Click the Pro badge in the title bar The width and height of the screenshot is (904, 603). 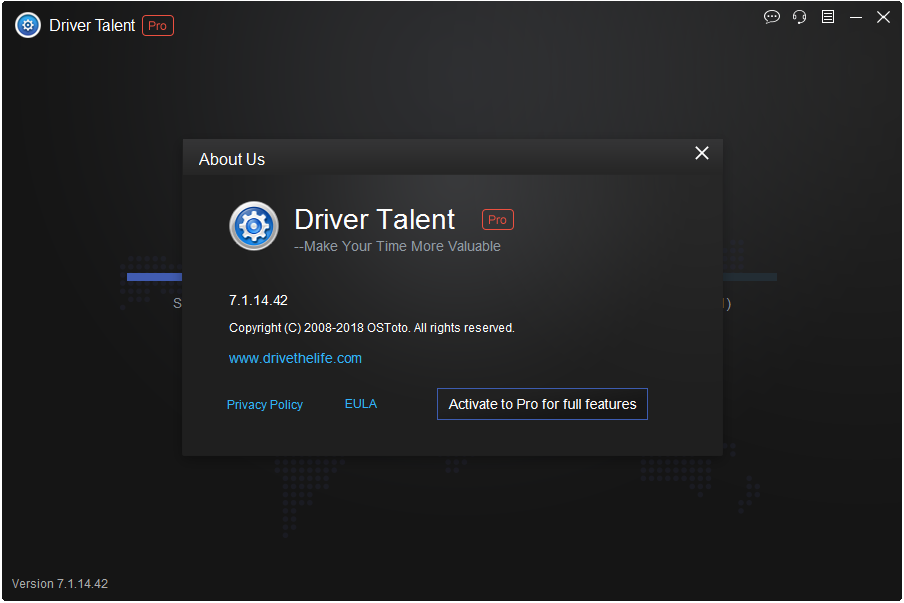tap(158, 26)
